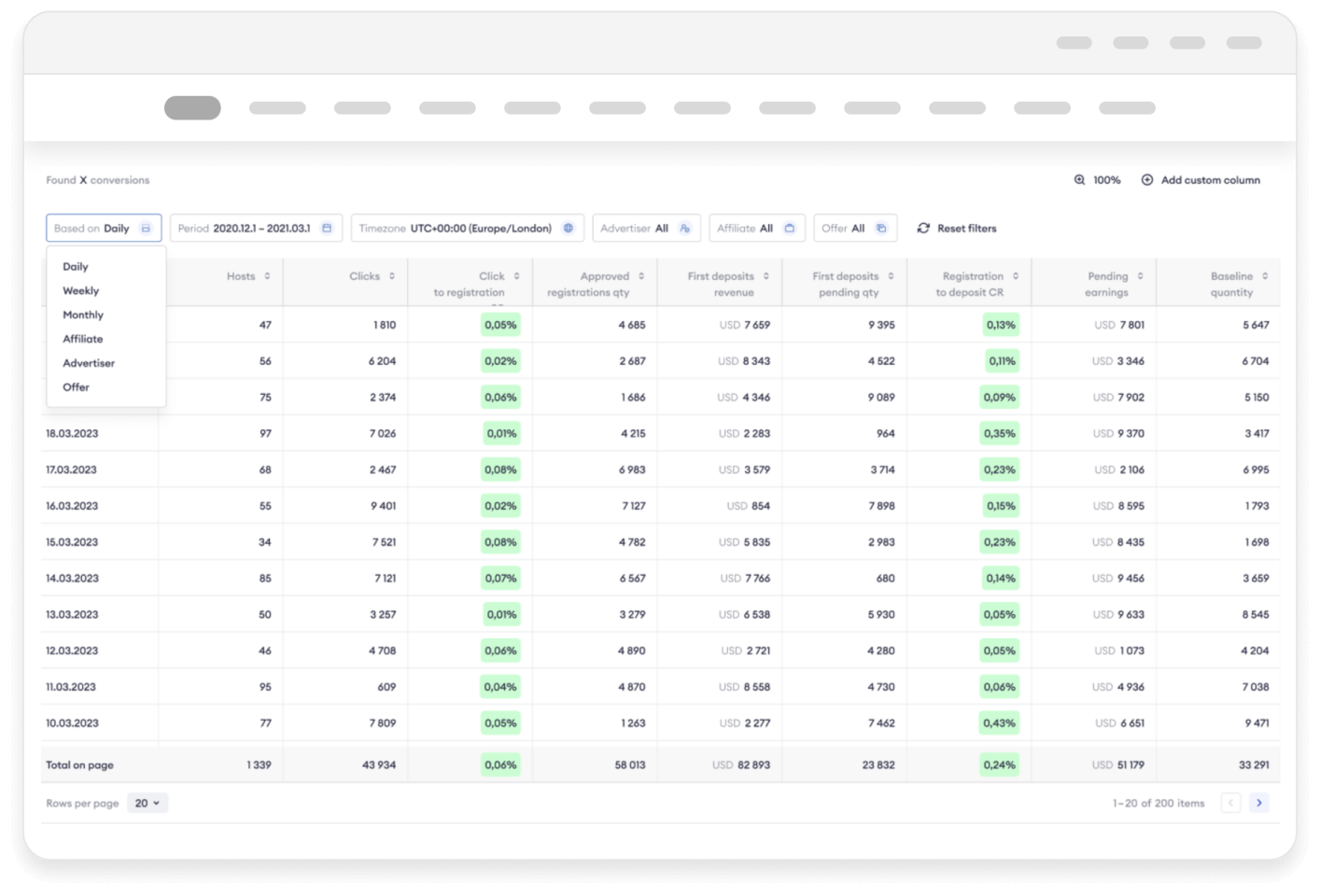Image resolution: width=1320 pixels, height=896 pixels.
Task: Click the Offer filter icon
Action: pos(881,229)
